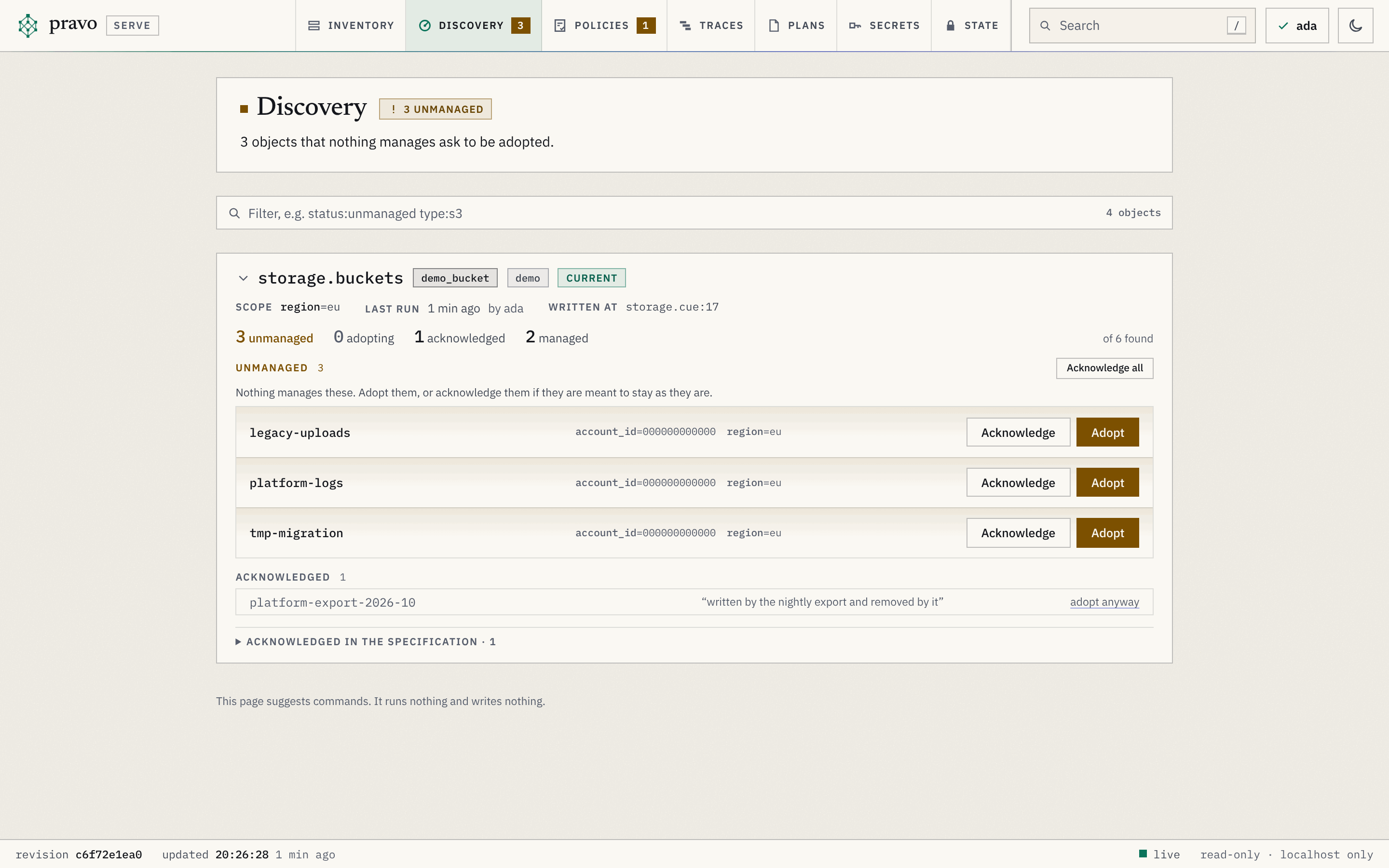Viewport: 1389px width, 868px height.
Task: Open the Inventory tab
Action: pos(351,25)
